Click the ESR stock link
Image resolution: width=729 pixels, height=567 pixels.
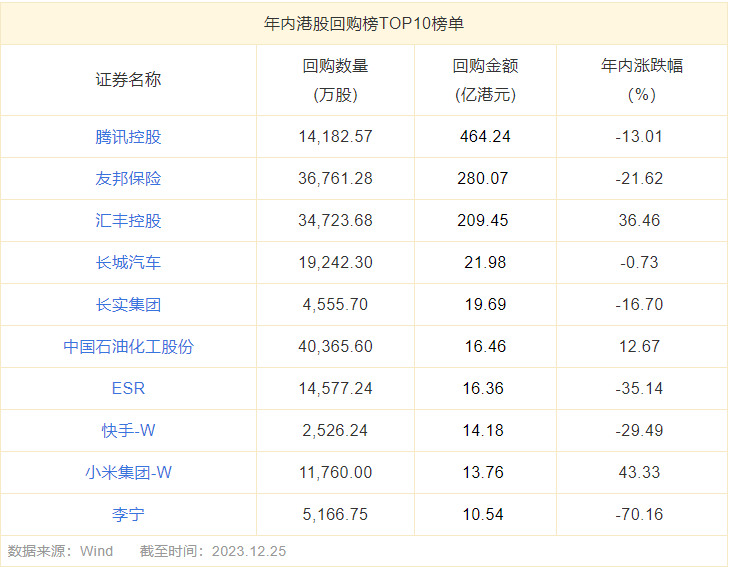coord(128,389)
